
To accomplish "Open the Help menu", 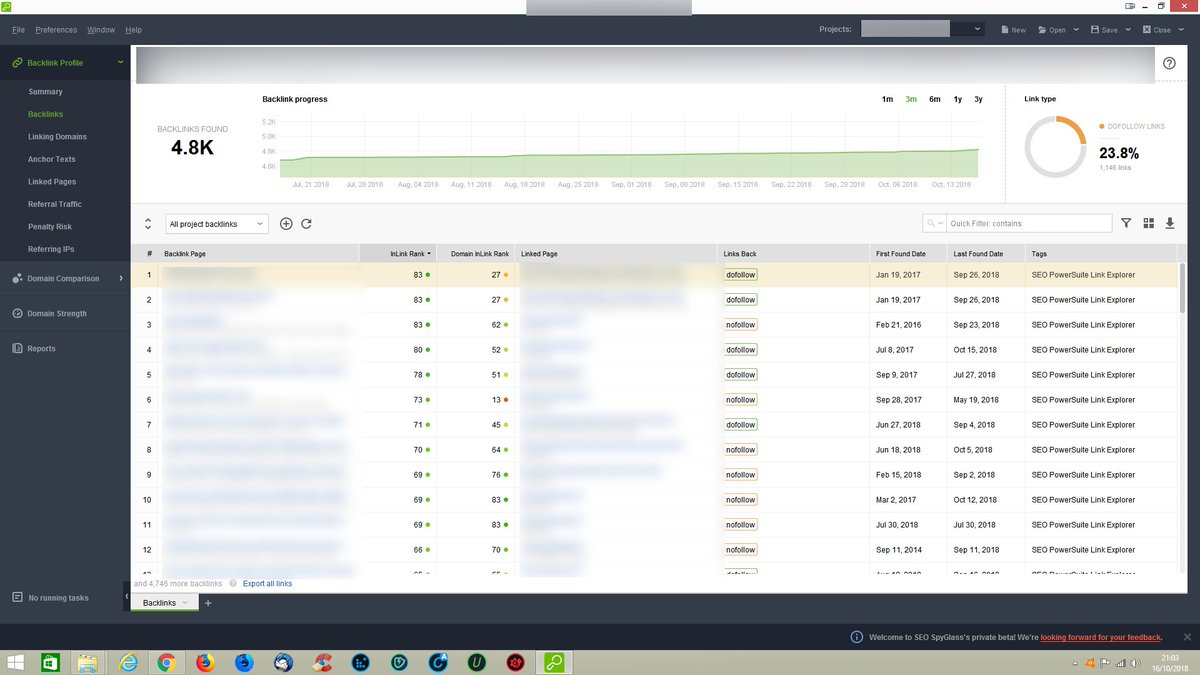I will pos(133,30).
